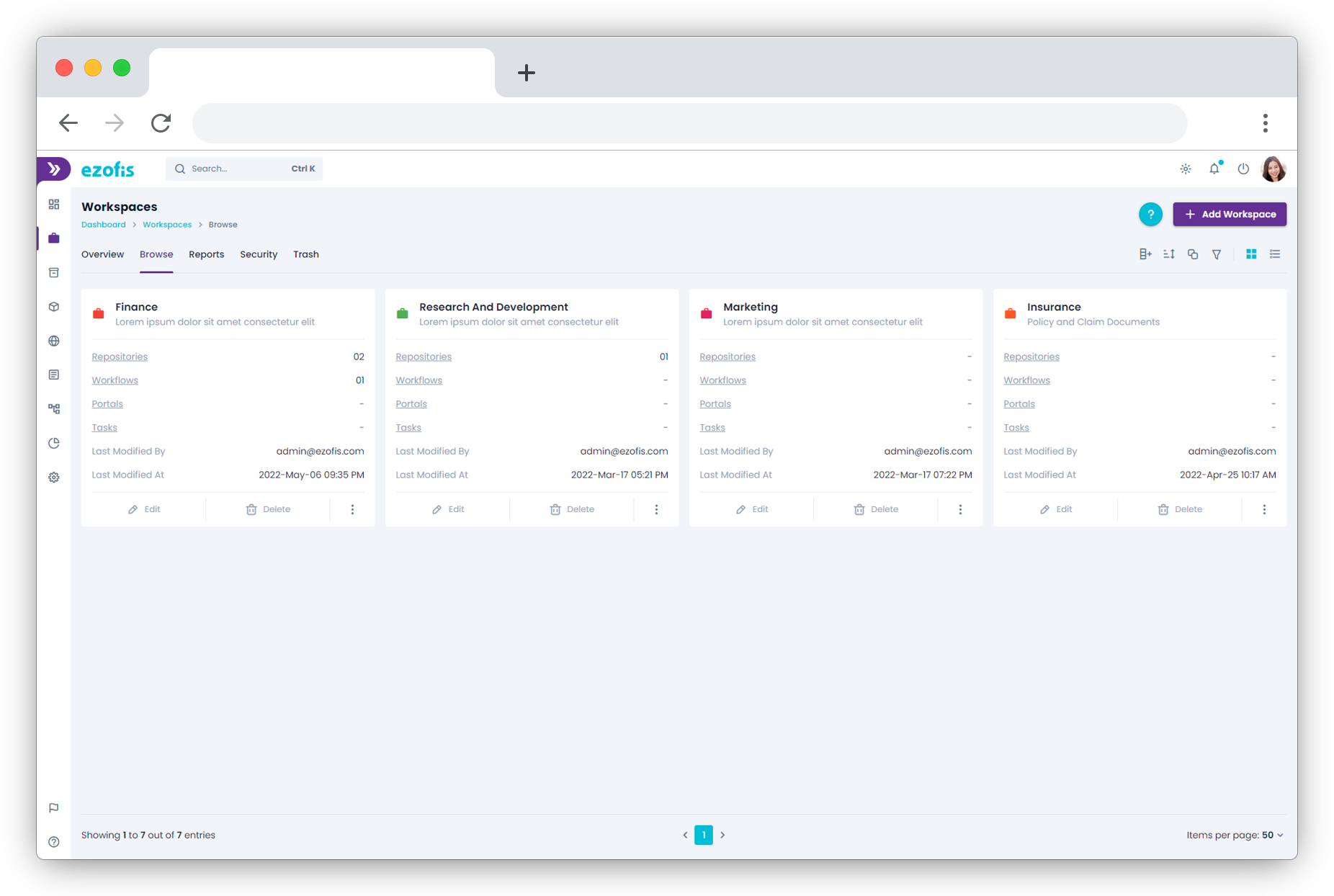Open the browser's three-dot menu
This screenshot has height=896, width=1334.
(1265, 123)
